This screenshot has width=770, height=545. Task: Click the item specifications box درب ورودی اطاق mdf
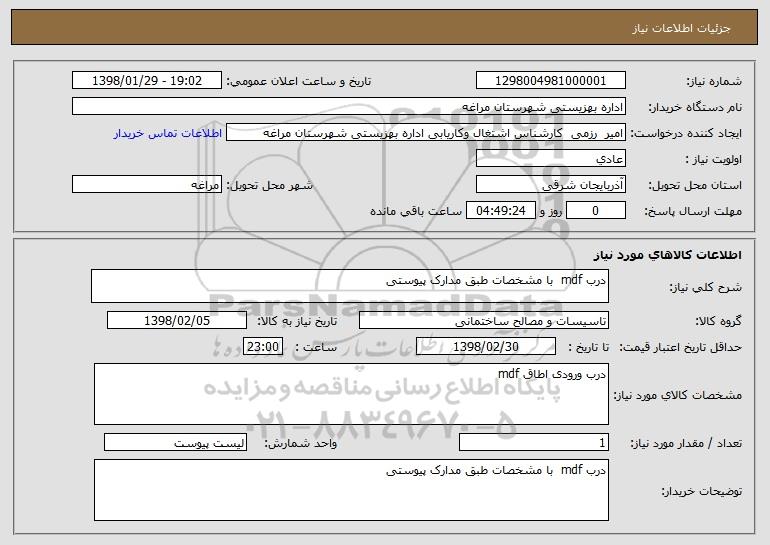351,394
